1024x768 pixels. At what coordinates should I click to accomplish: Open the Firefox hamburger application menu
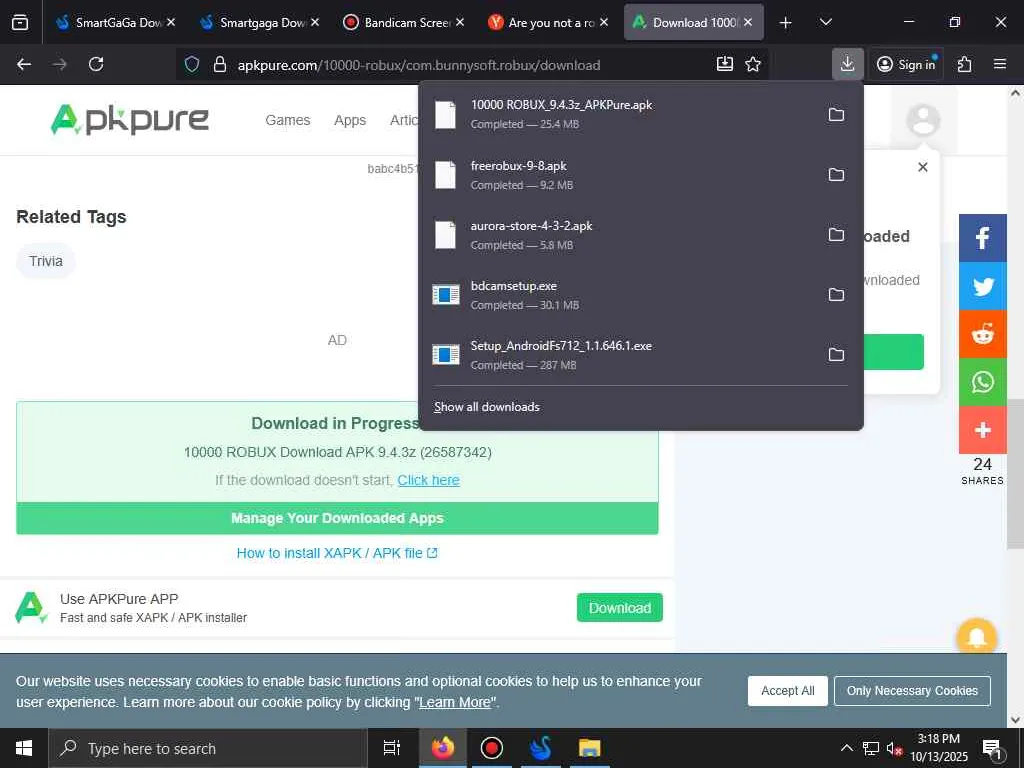[1000, 64]
